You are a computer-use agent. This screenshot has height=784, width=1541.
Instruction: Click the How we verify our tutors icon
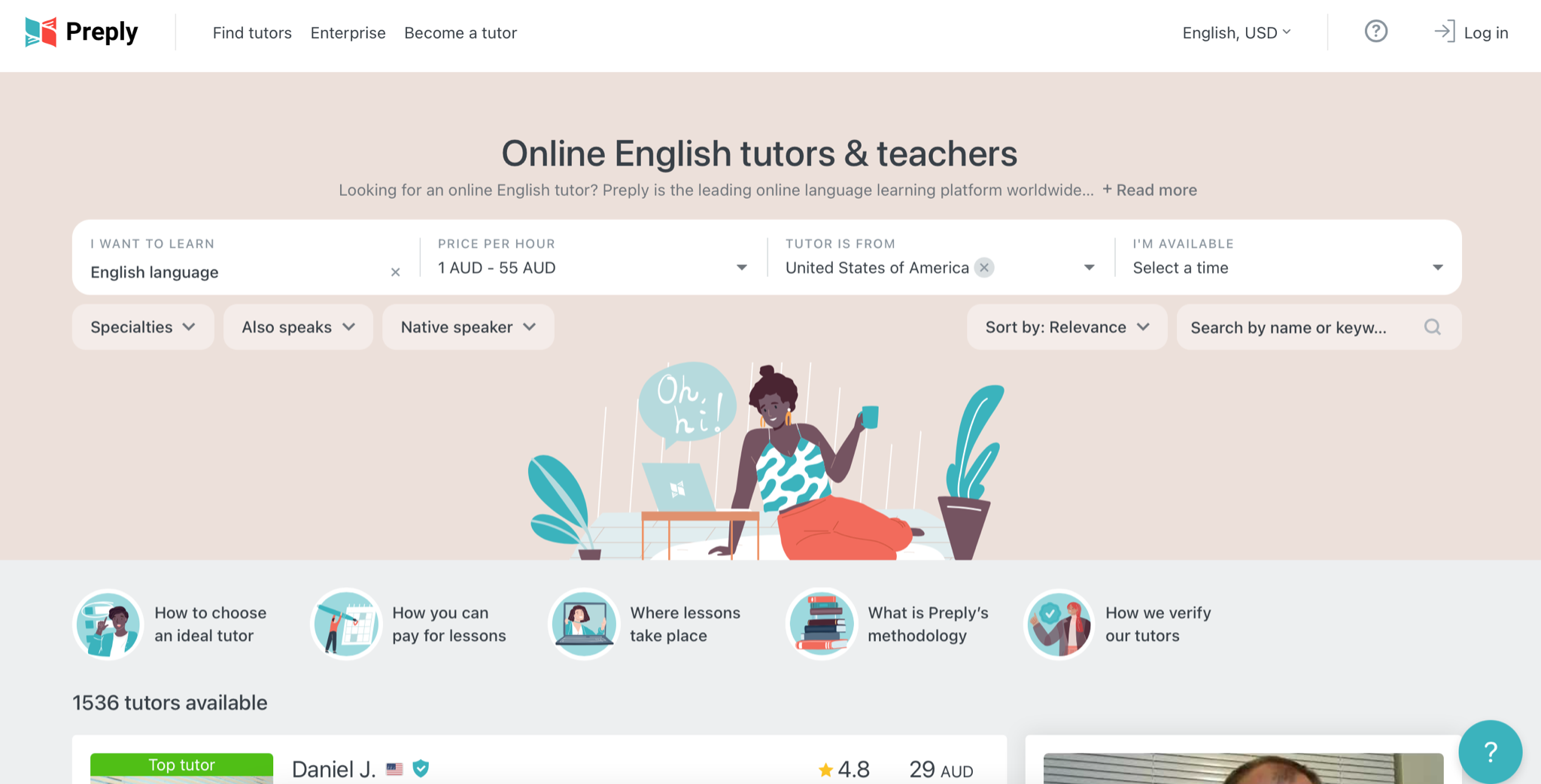1059,624
